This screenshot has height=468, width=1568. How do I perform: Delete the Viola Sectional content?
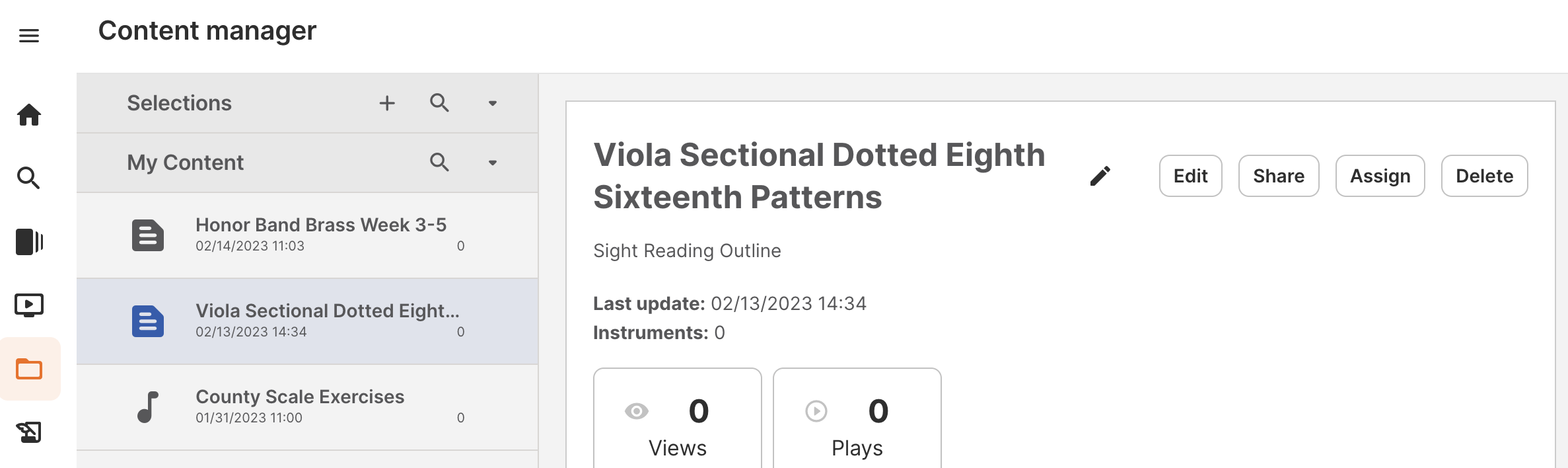pyautogui.click(x=1484, y=176)
